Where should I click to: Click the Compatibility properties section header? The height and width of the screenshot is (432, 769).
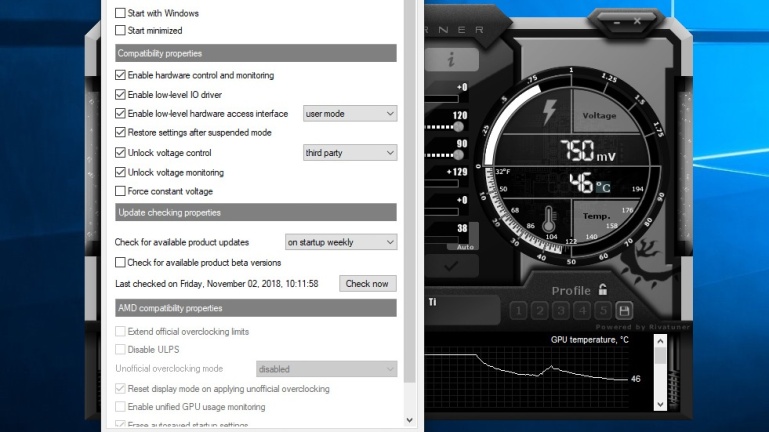256,53
